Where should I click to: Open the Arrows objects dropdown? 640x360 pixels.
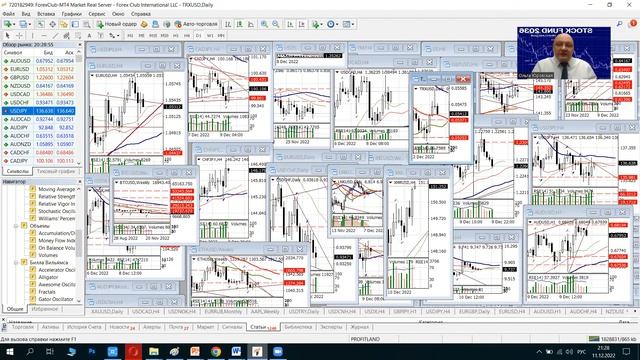pos(114,36)
